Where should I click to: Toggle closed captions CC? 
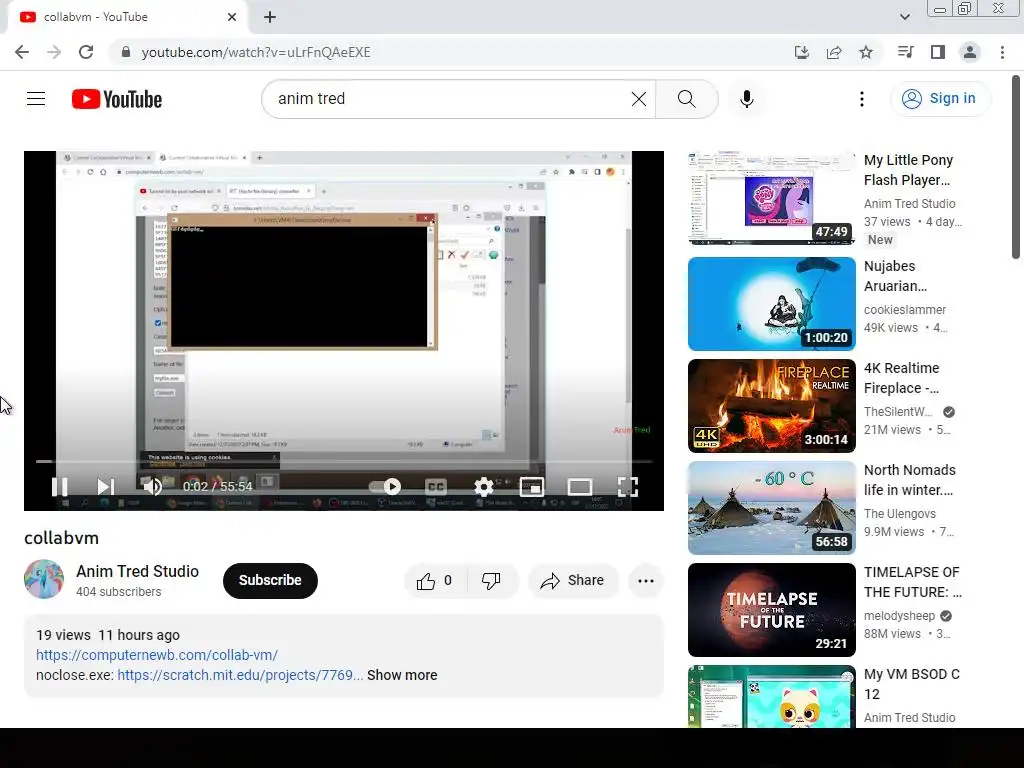[436, 487]
